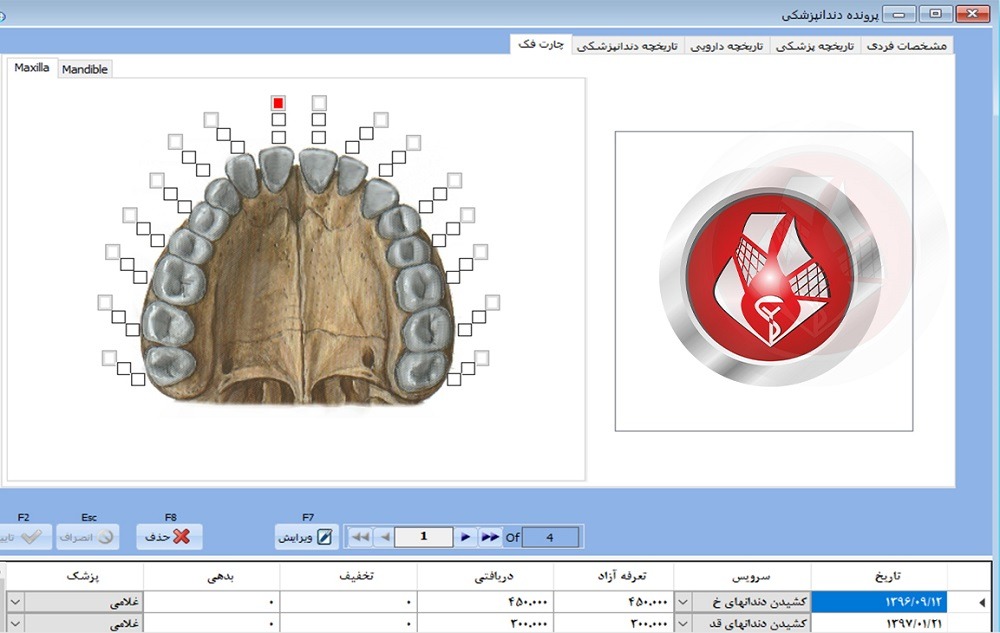The height and width of the screenshot is (633, 1000).
Task: Click the تعرفه آزاد cell ۴۵۰.۰۰۰
Action: pos(614,602)
